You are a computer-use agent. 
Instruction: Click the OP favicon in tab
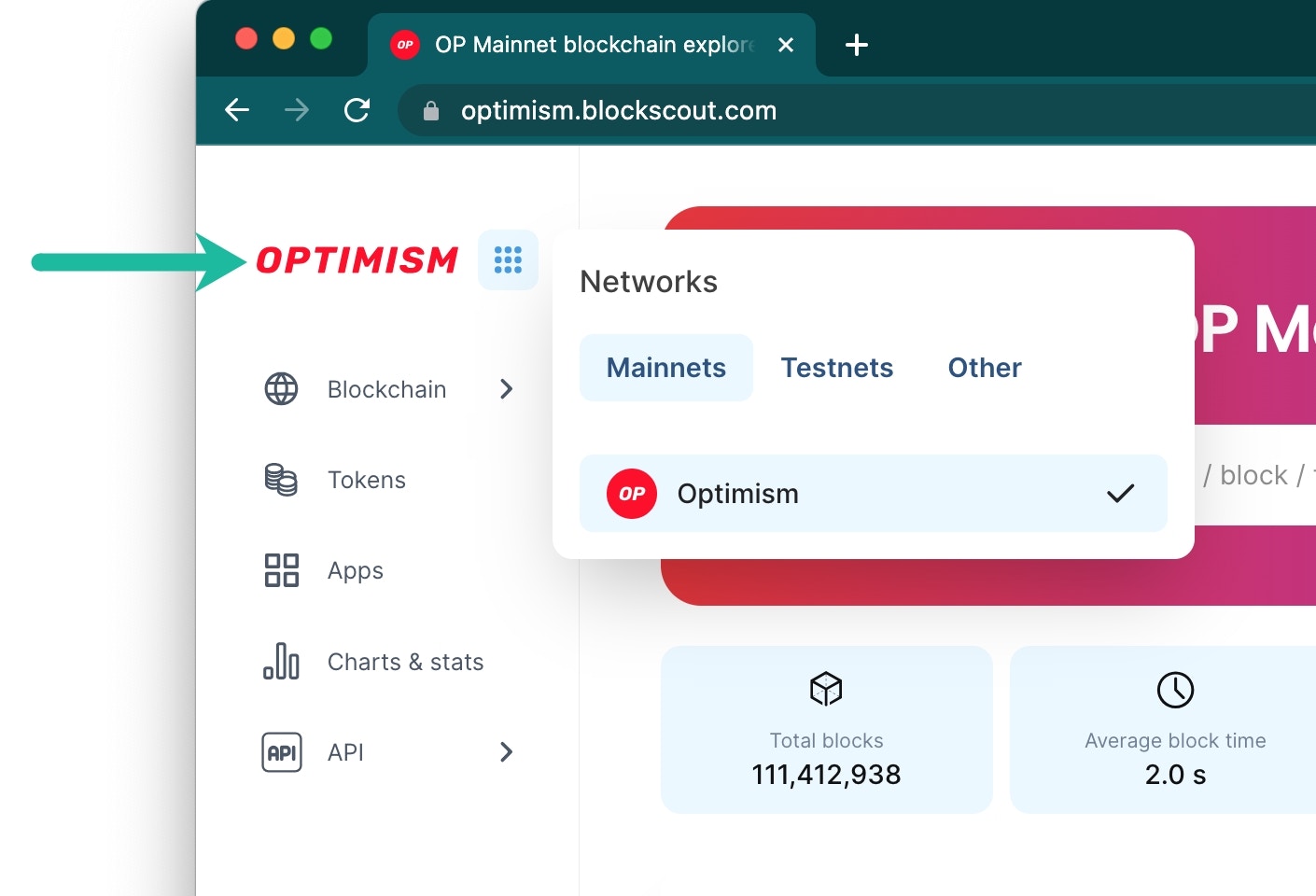(x=405, y=45)
